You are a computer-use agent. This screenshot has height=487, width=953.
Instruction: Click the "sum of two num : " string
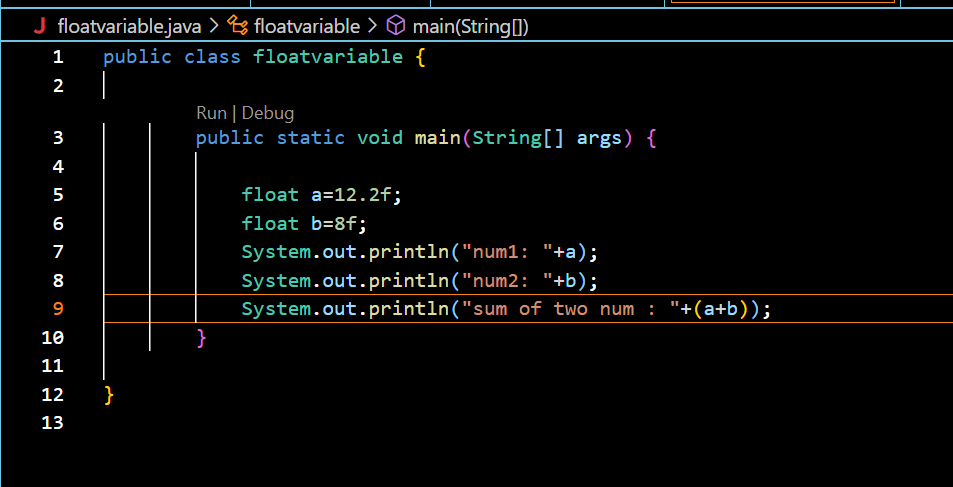coord(570,309)
